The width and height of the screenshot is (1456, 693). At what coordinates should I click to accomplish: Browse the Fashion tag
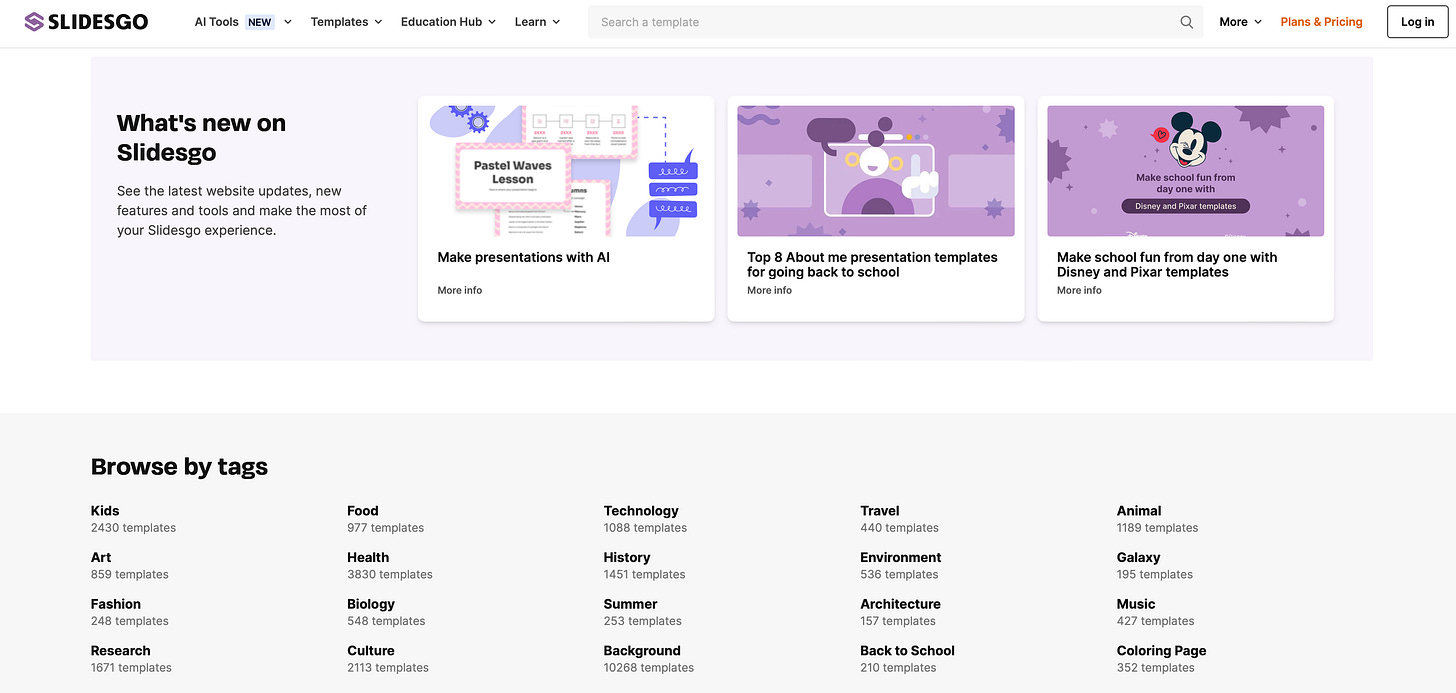point(116,604)
